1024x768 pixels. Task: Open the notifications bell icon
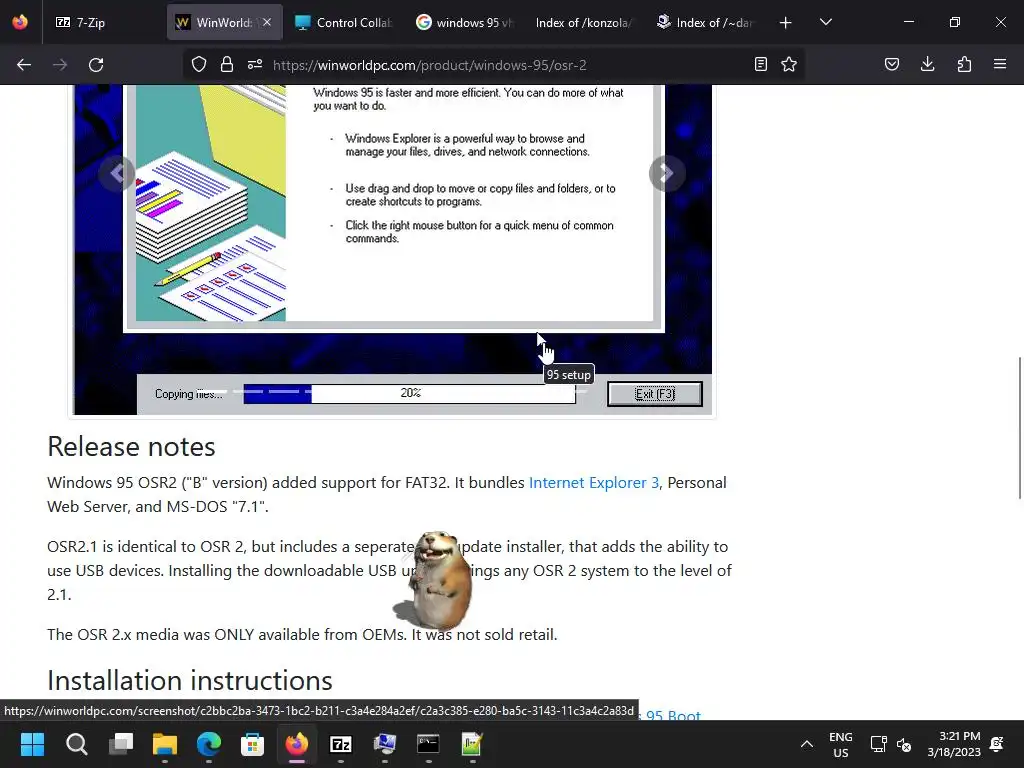pos(997,744)
